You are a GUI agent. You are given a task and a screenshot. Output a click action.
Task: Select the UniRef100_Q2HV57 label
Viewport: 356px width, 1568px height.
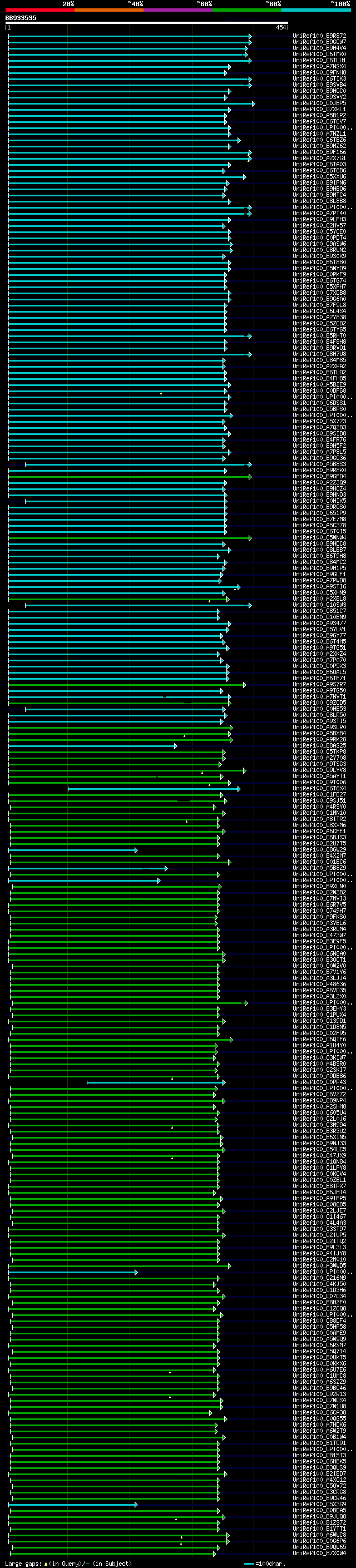pos(319,225)
